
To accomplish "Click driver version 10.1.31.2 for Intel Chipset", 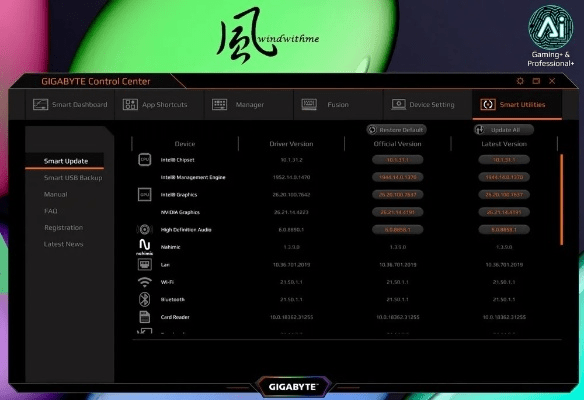I will (x=291, y=160).
